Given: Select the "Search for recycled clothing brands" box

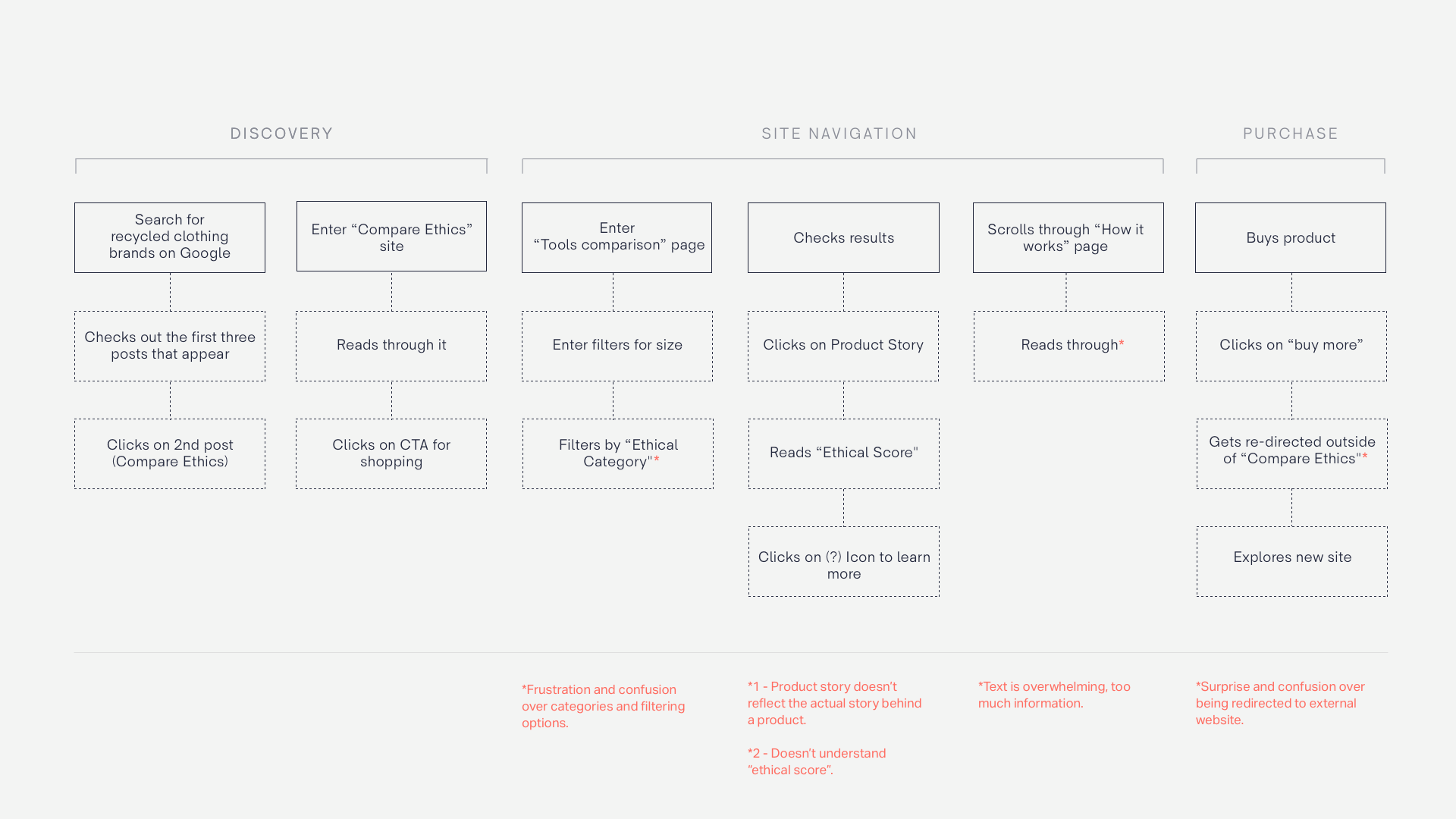Looking at the screenshot, I should click(x=170, y=237).
